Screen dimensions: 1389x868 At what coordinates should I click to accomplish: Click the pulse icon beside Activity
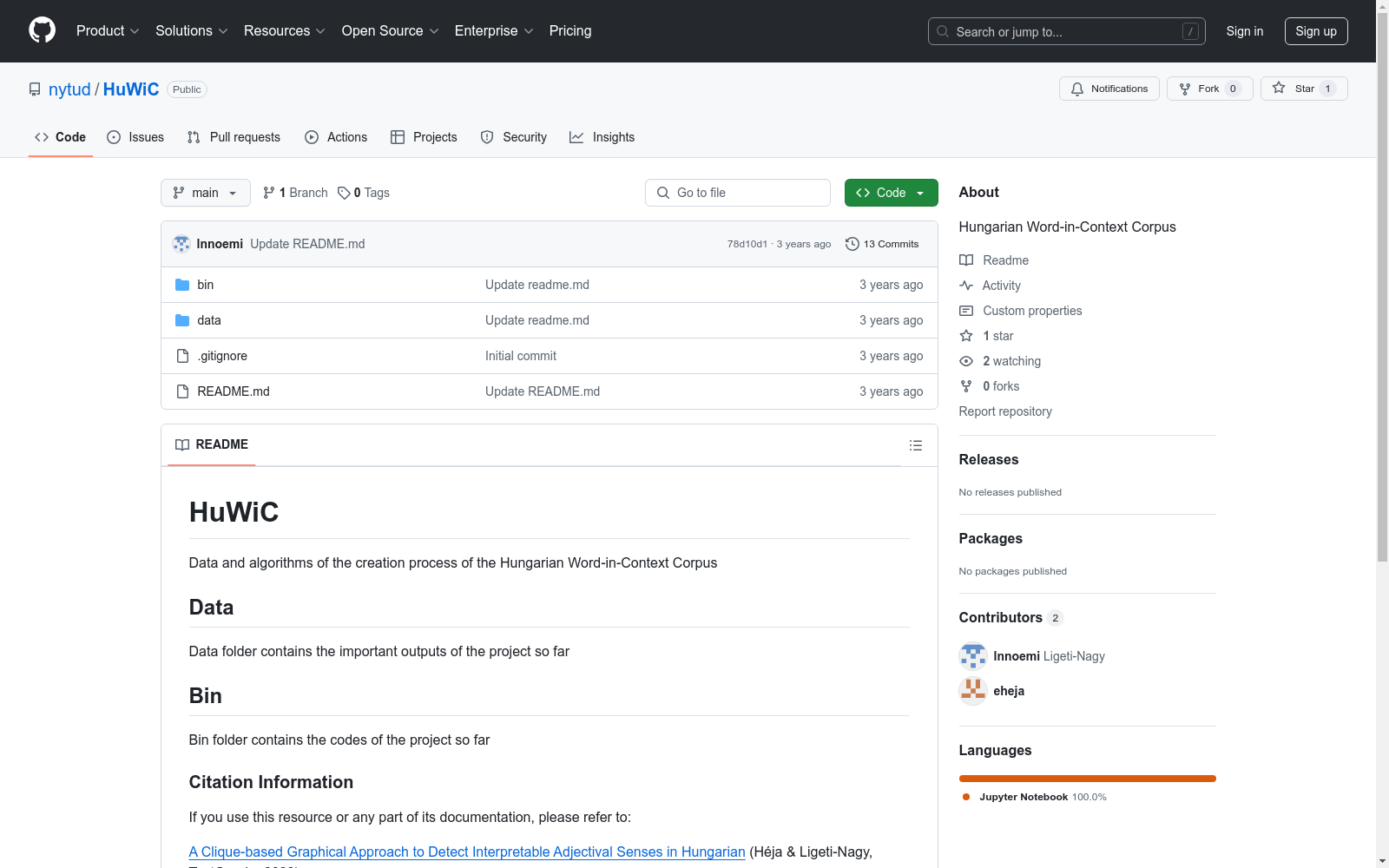pyautogui.click(x=966, y=286)
